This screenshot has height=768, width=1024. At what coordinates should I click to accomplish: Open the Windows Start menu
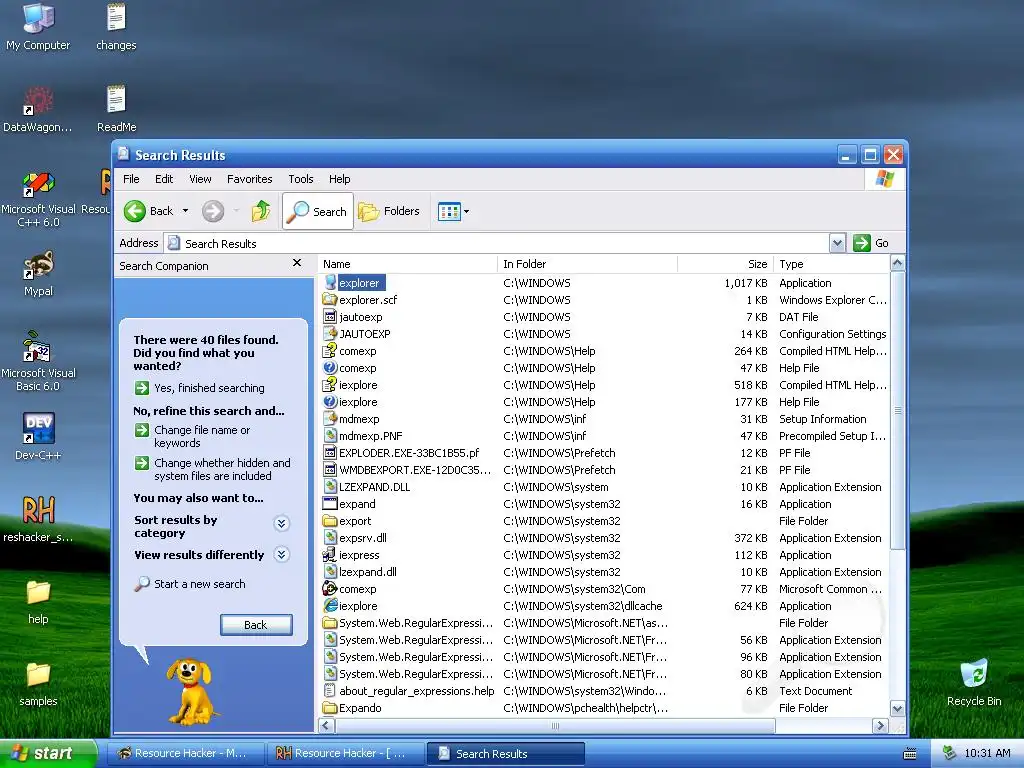tap(48, 754)
